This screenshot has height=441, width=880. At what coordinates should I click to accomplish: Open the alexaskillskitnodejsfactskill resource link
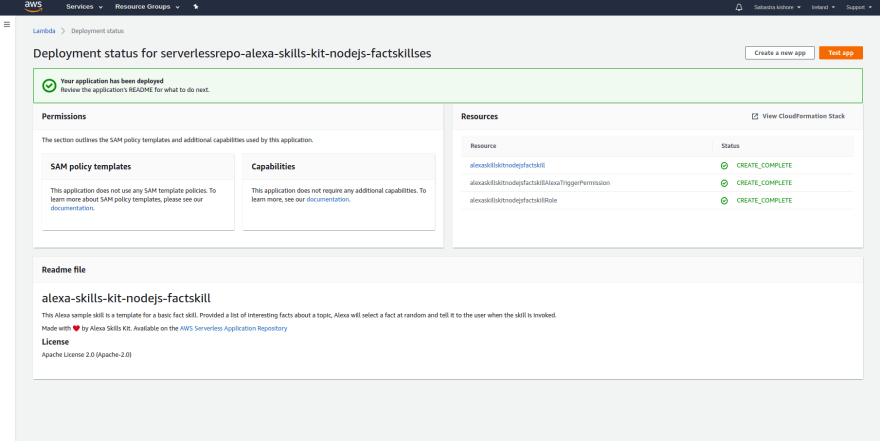[x=507, y=166]
